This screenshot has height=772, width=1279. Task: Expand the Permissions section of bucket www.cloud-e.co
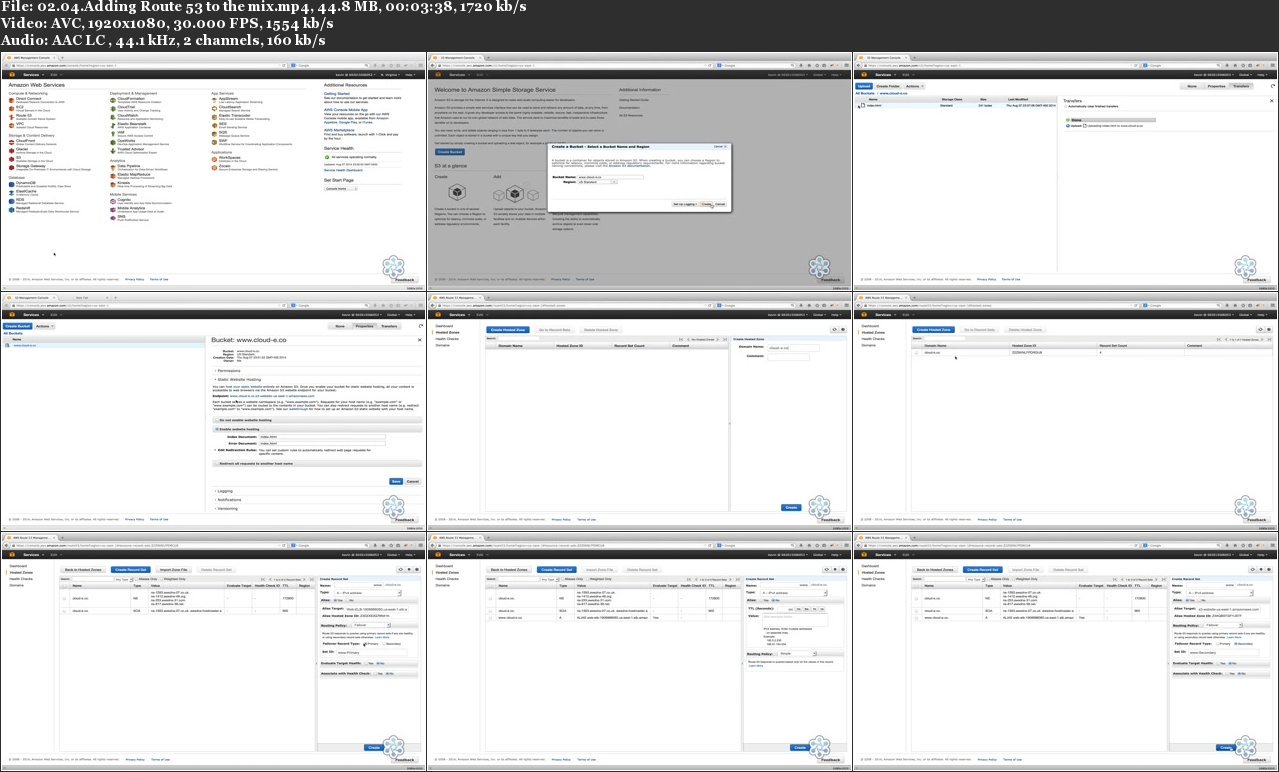[227, 371]
